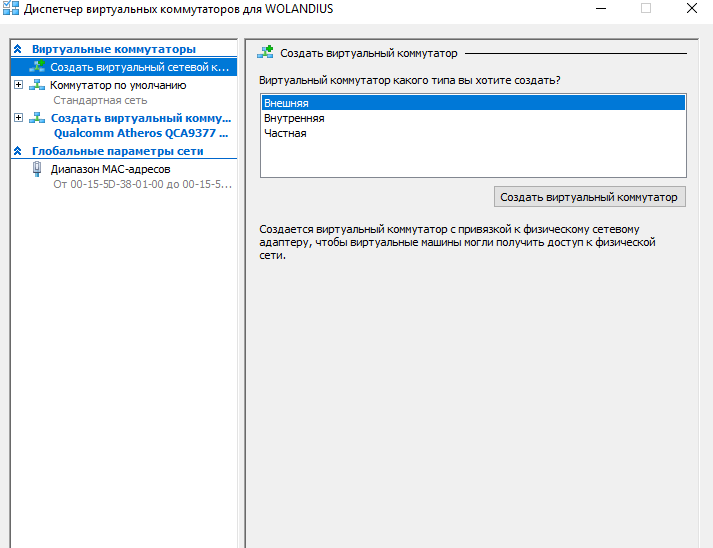Screen dimensions: 713x548
Task: Click the Глобальные параметры сети header
Action: click(x=117, y=151)
